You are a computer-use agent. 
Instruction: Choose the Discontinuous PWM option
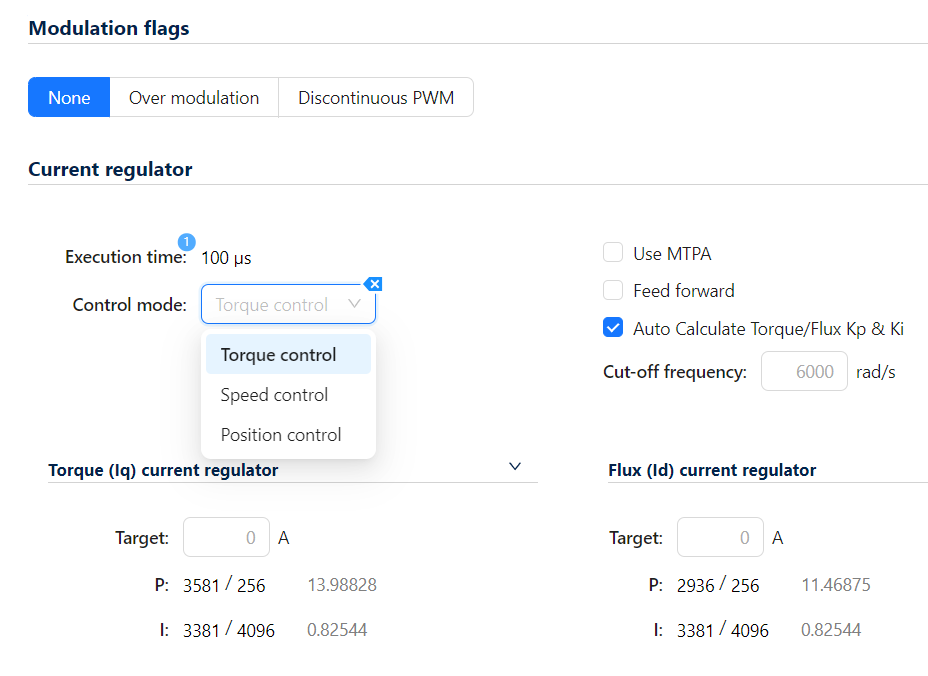(376, 98)
